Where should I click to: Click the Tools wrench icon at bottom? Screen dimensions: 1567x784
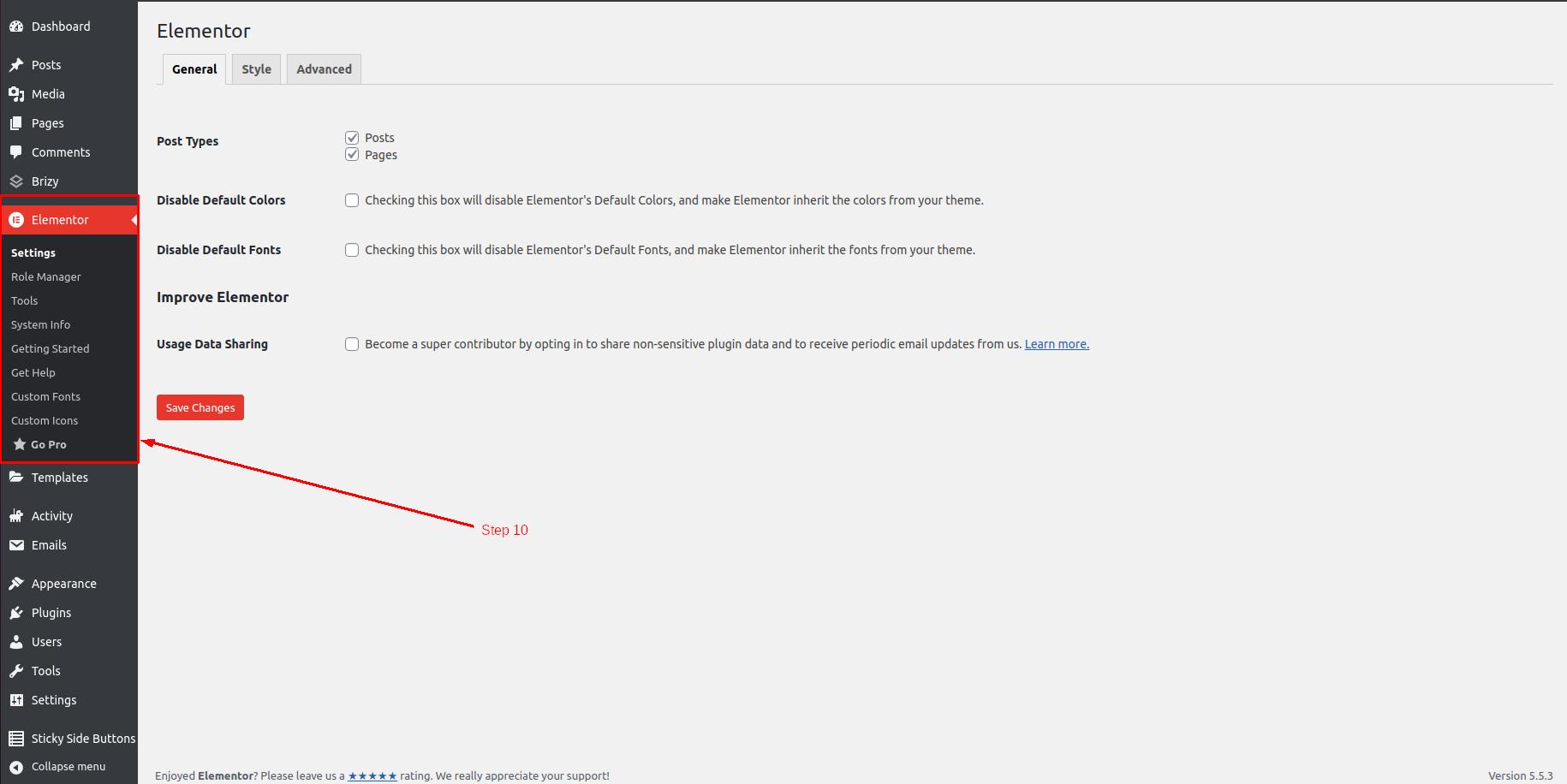coord(16,671)
